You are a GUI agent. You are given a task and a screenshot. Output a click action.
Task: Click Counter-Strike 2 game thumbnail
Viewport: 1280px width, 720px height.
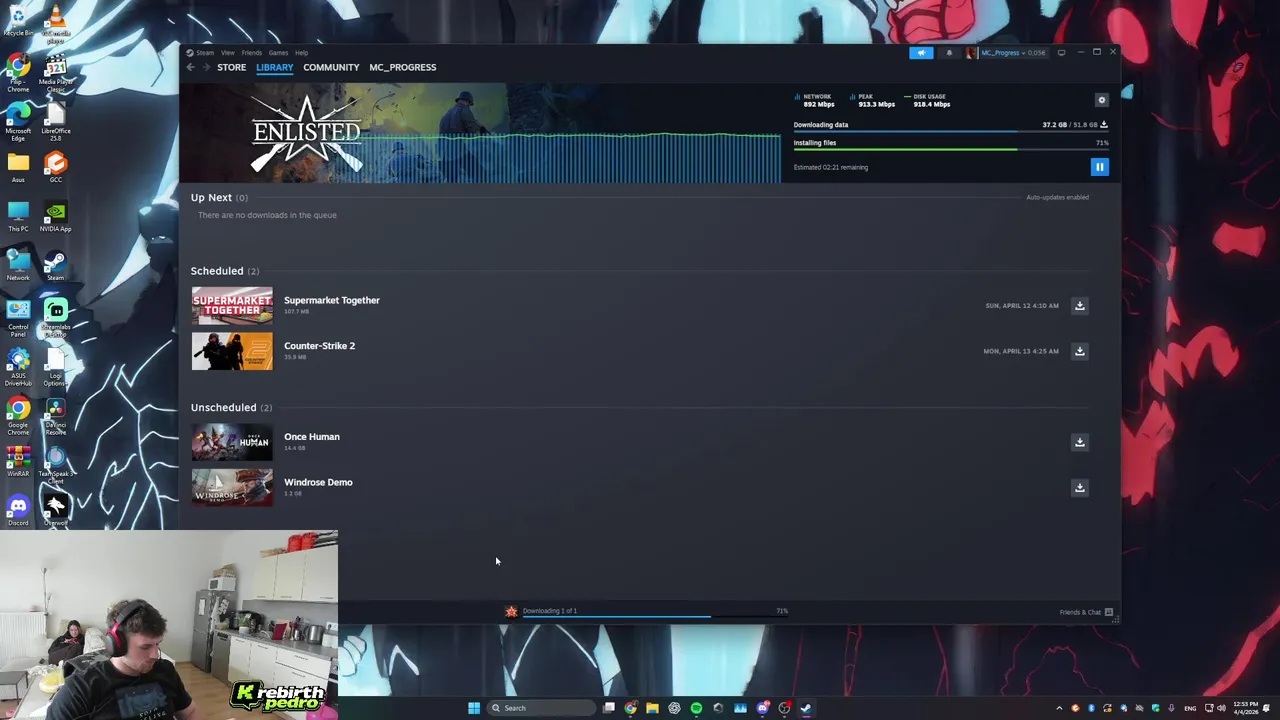coord(232,351)
